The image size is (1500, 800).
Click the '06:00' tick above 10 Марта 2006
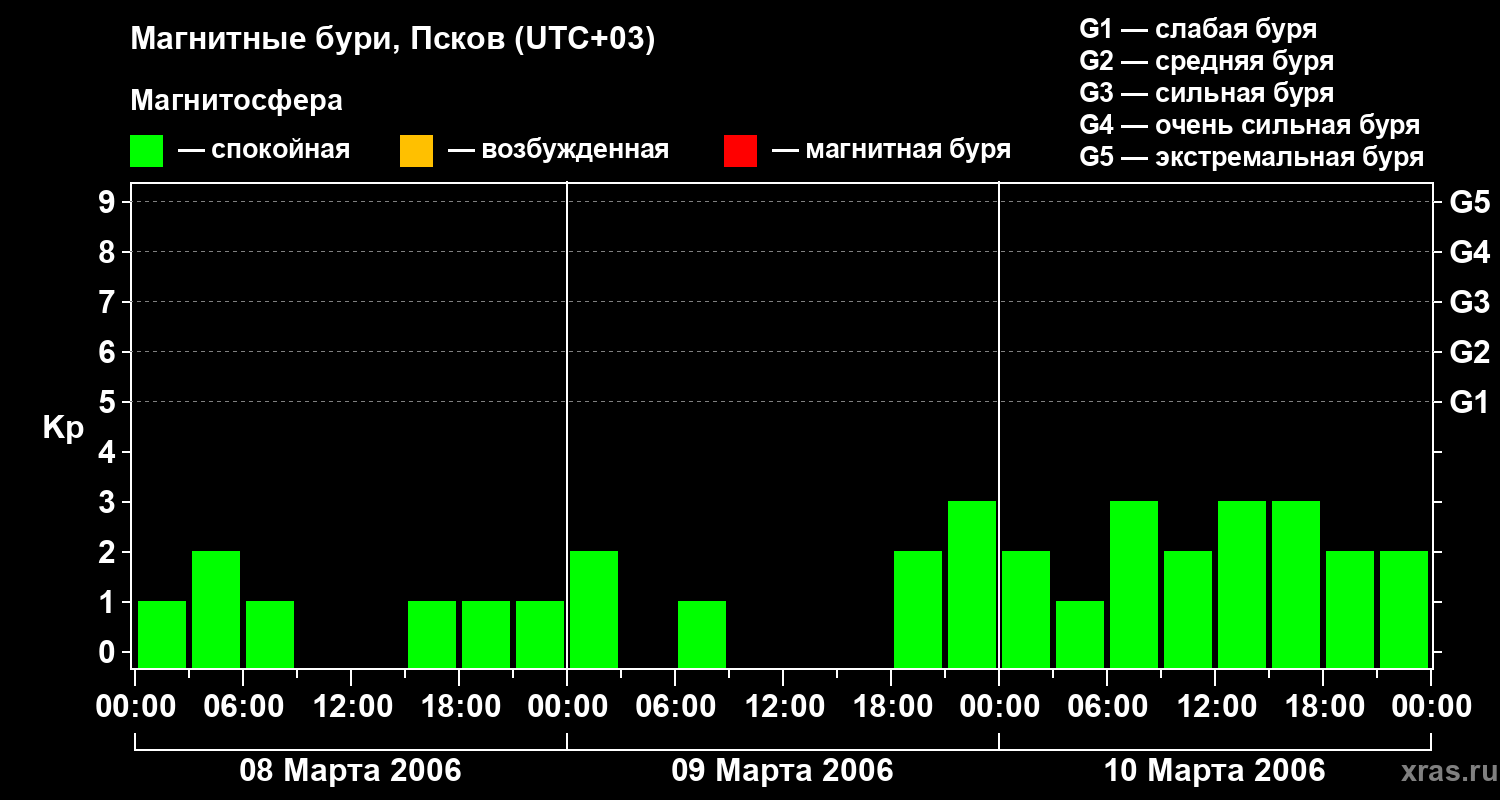(1108, 707)
